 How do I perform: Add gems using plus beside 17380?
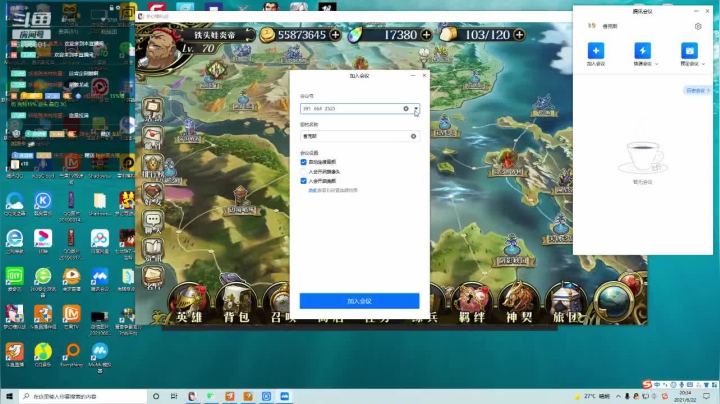pos(426,34)
